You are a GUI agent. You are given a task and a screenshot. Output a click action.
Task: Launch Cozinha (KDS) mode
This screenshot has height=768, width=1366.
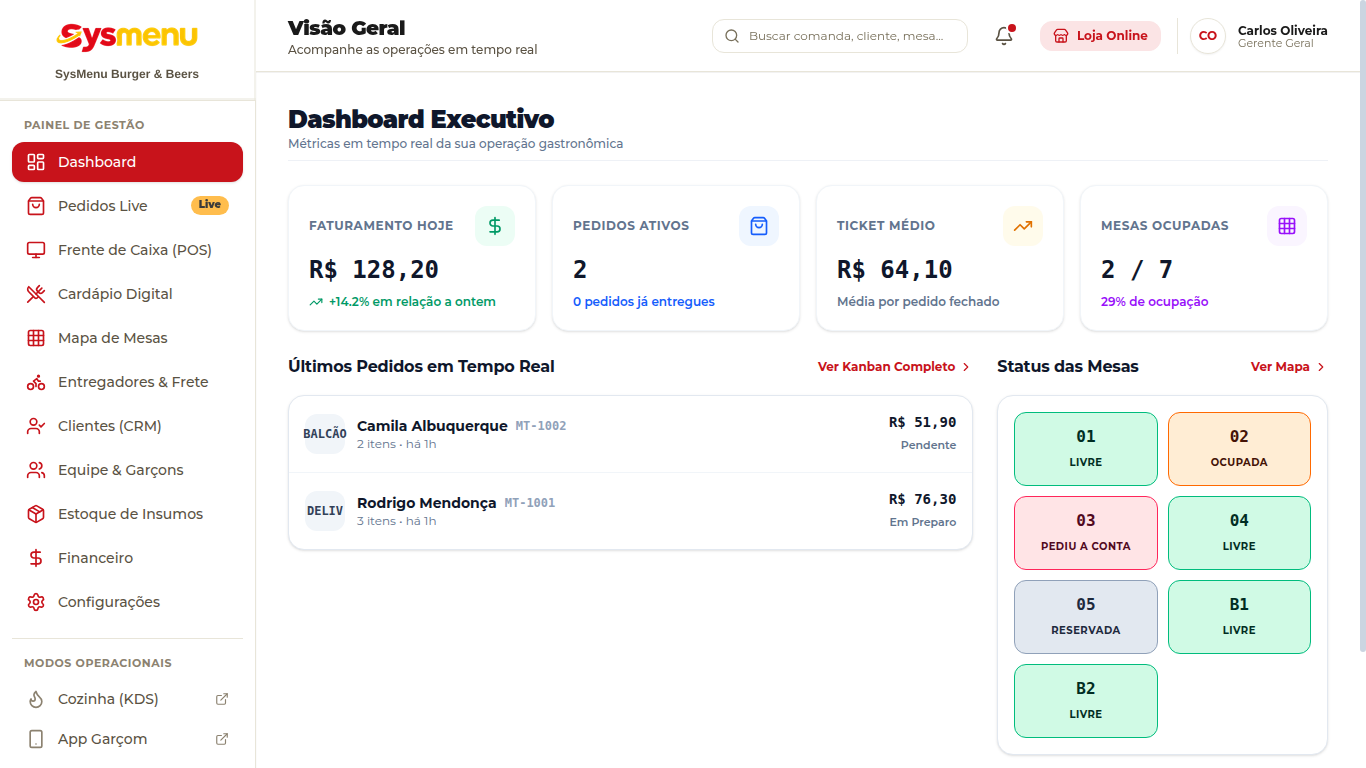(x=127, y=699)
